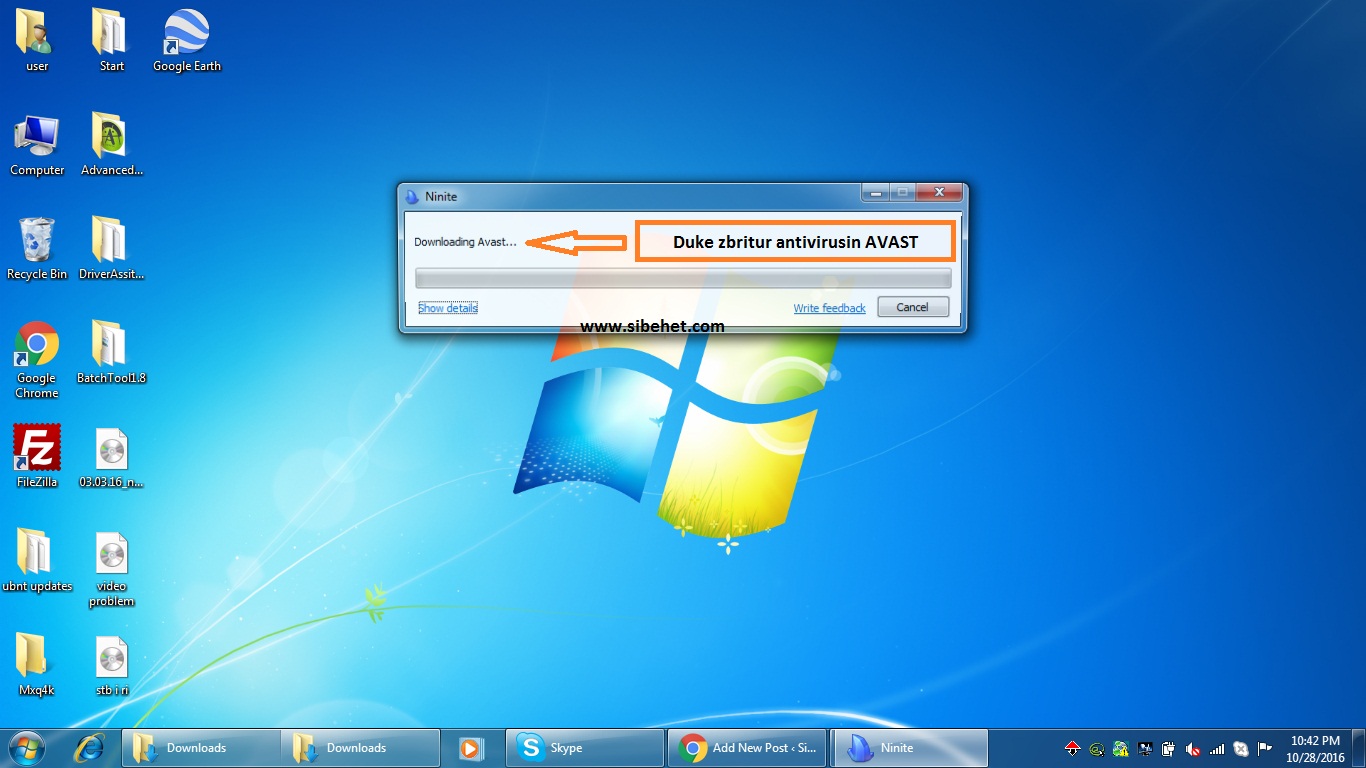Image resolution: width=1366 pixels, height=768 pixels.
Task: Click the monitor display tray icon
Action: [x=1145, y=748]
